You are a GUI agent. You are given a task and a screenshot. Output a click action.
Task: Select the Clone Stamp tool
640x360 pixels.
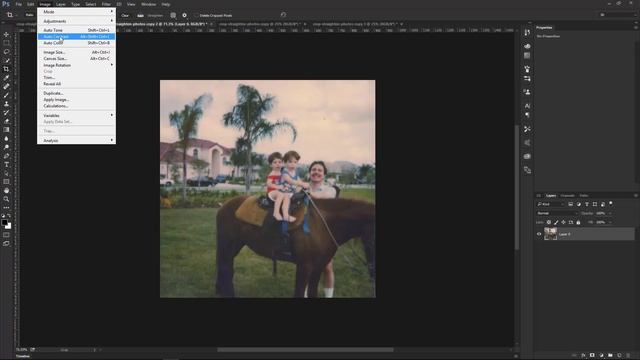[x=6, y=104]
